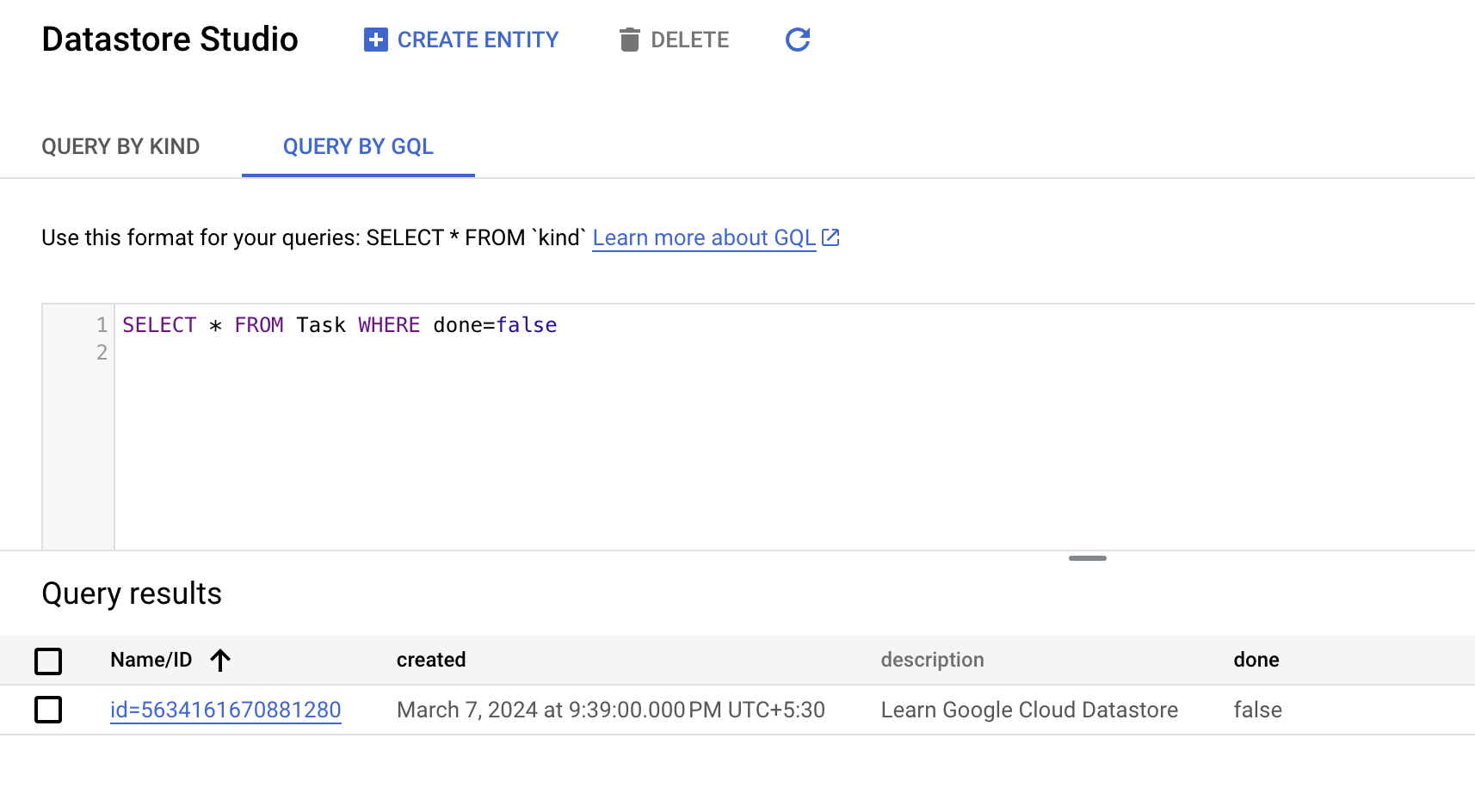Click the Name/ID column header text
Viewport: 1475px width, 812px height.
pos(151,660)
